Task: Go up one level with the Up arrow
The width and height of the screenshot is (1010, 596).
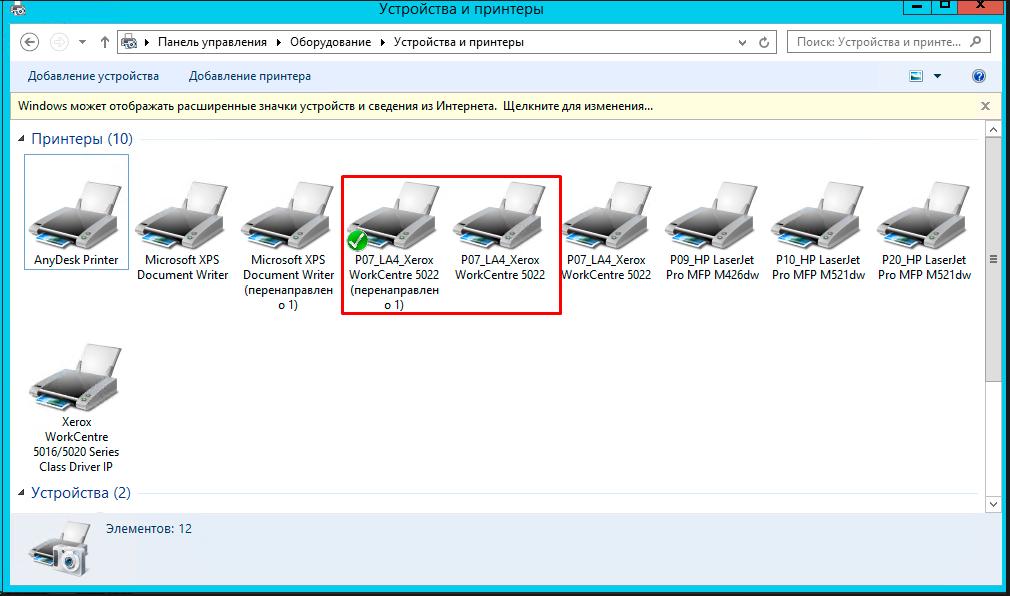Action: coord(104,42)
